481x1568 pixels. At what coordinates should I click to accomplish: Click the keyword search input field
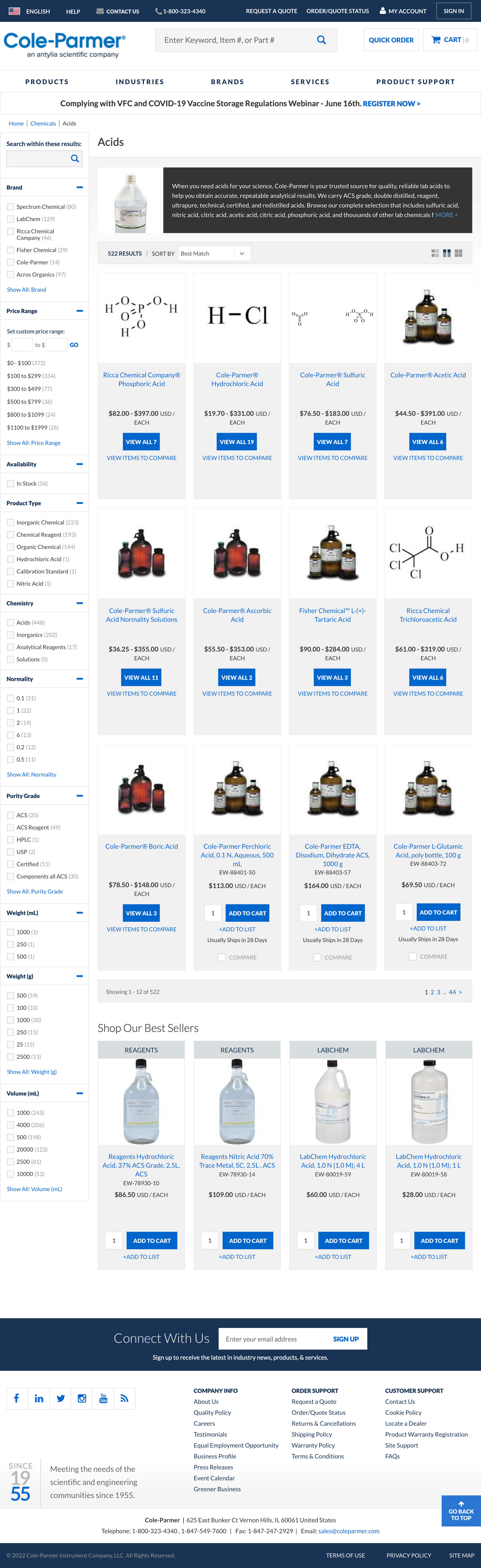click(x=234, y=40)
